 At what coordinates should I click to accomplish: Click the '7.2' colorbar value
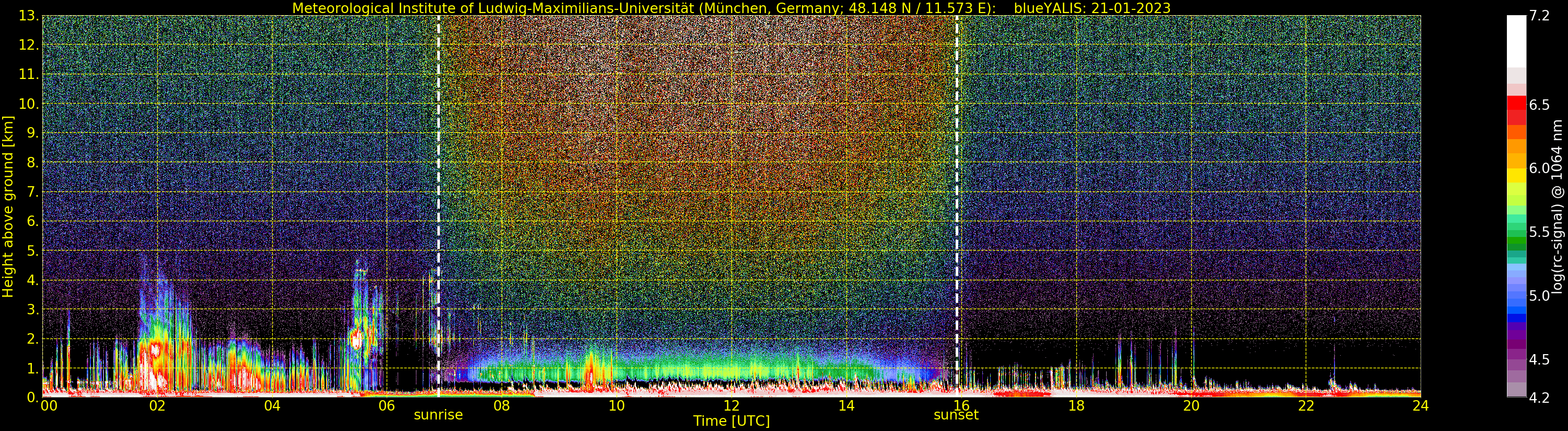pyautogui.click(x=1539, y=16)
